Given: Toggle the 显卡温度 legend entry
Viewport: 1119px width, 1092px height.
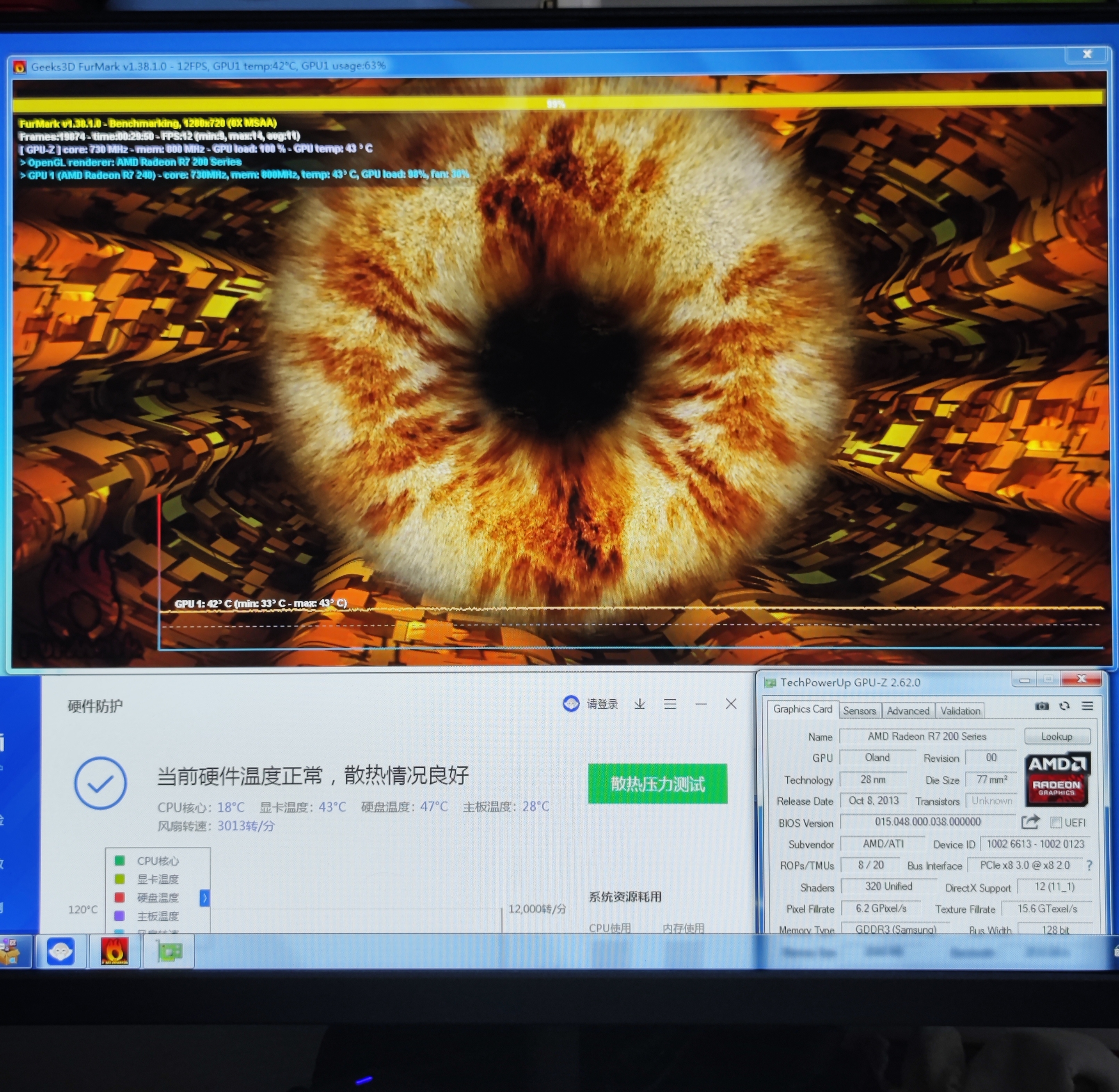Looking at the screenshot, I should coord(158,879).
